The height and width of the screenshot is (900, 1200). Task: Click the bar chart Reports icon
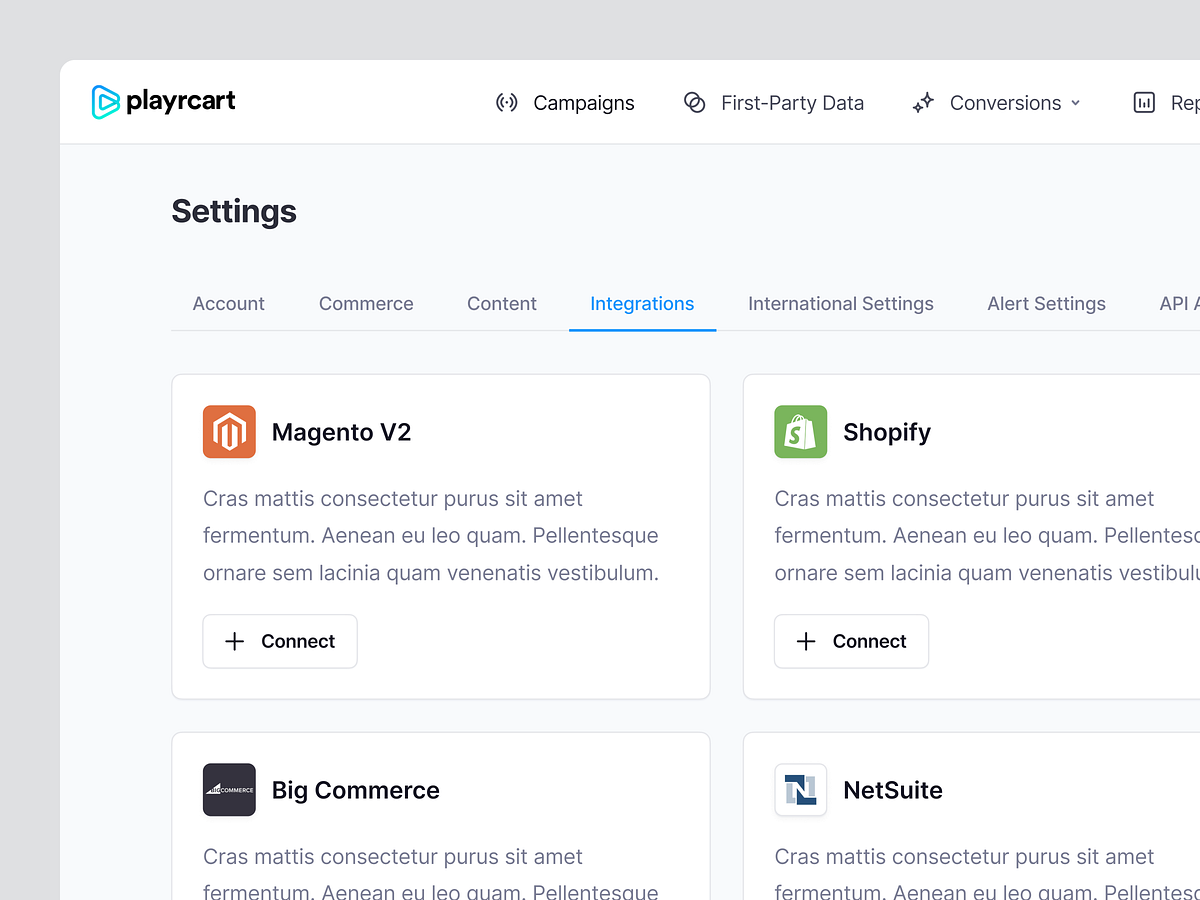[1143, 102]
